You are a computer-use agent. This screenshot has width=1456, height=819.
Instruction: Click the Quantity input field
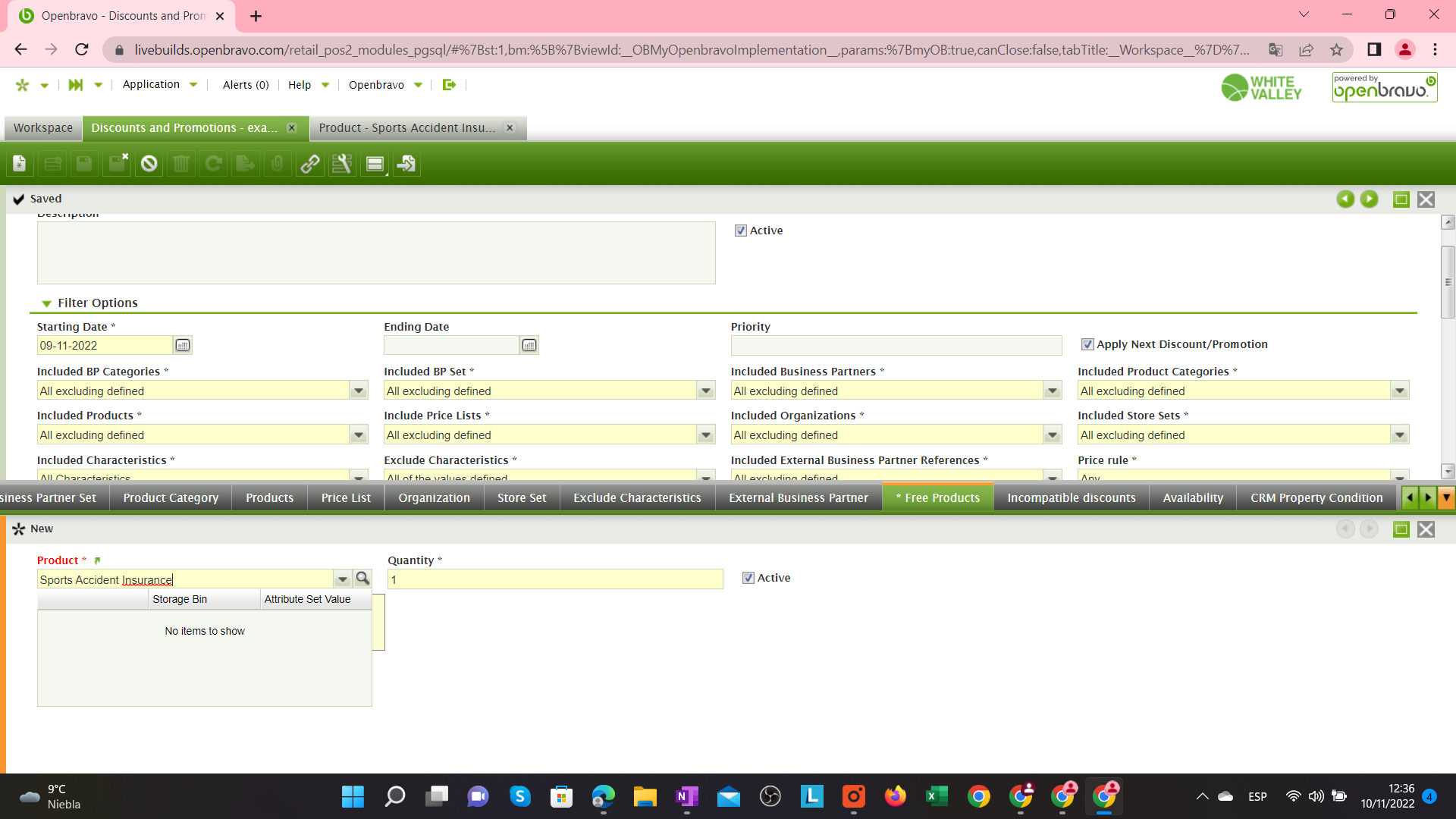tap(554, 580)
